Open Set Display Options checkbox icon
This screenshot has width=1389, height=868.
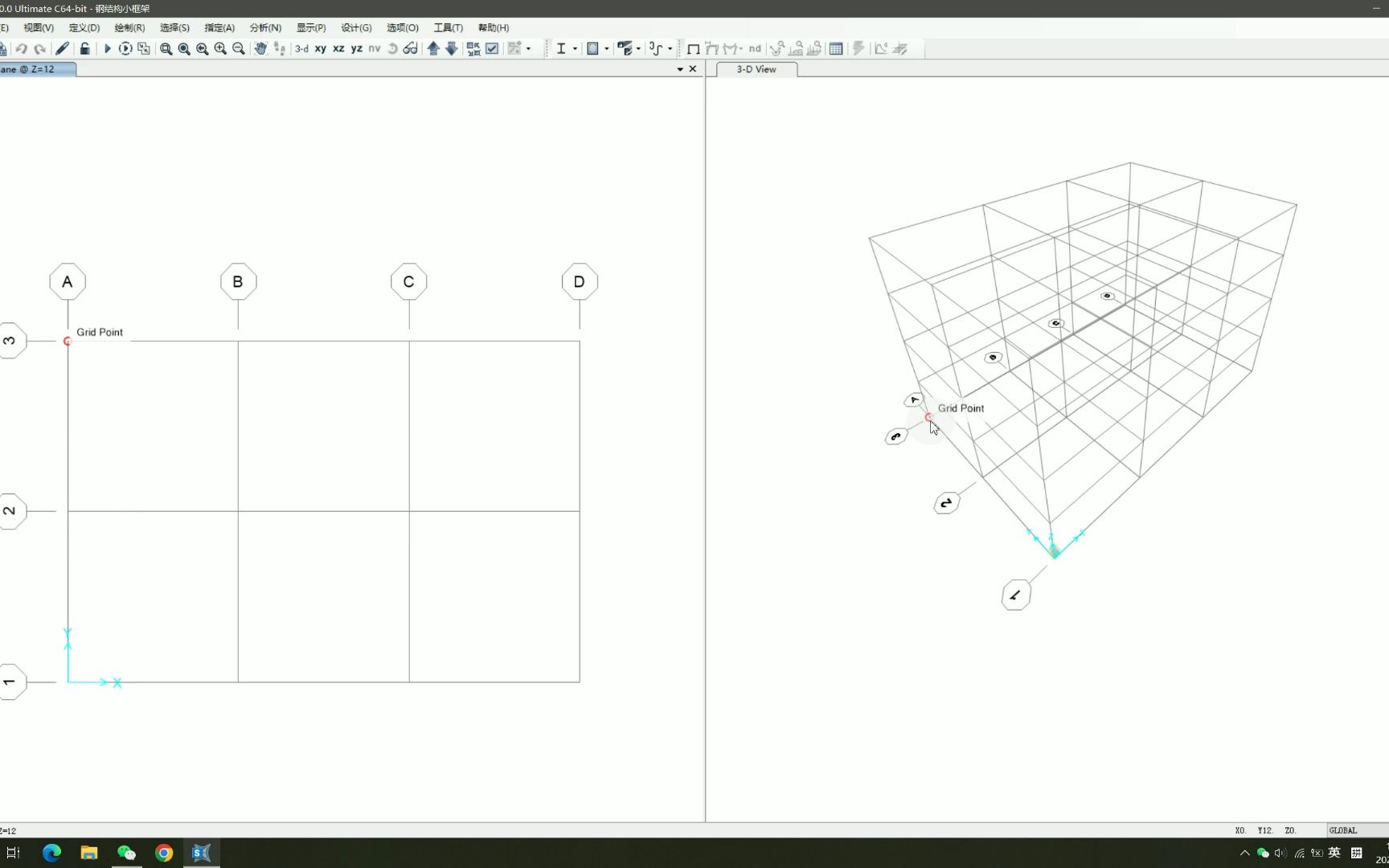(x=492, y=49)
